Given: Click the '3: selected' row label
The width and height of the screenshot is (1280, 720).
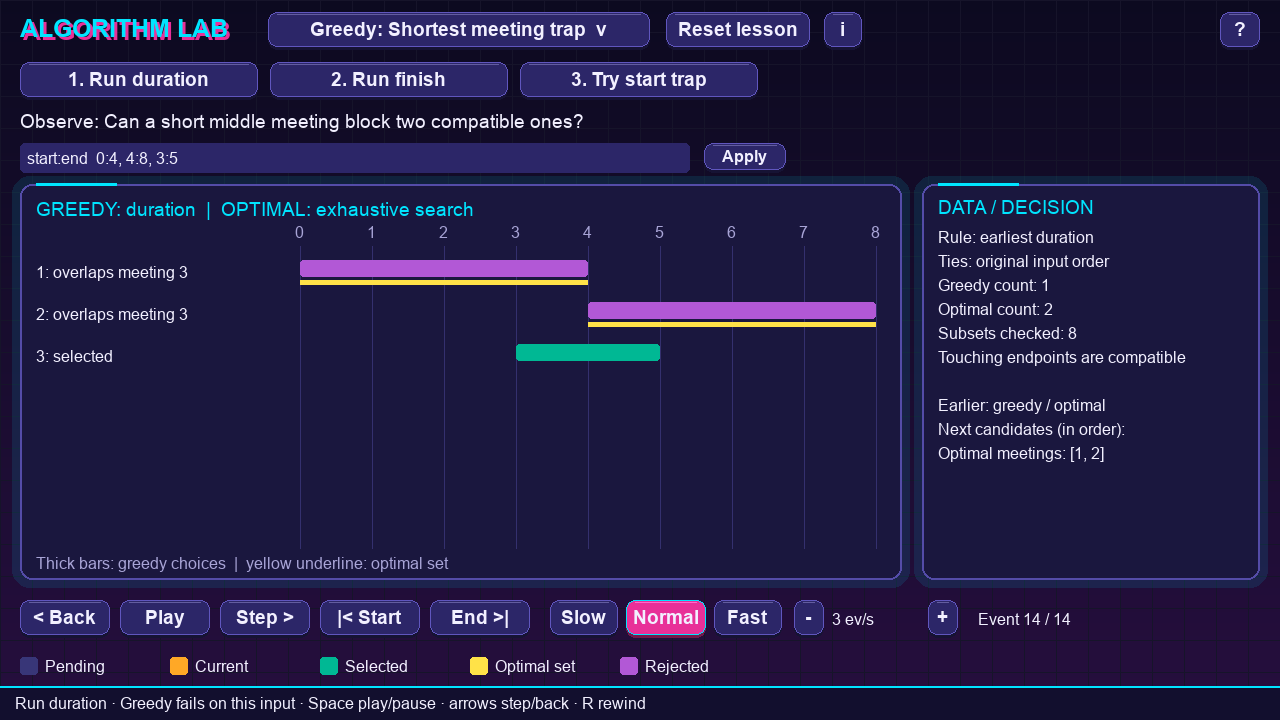Looking at the screenshot, I should (x=74, y=357).
